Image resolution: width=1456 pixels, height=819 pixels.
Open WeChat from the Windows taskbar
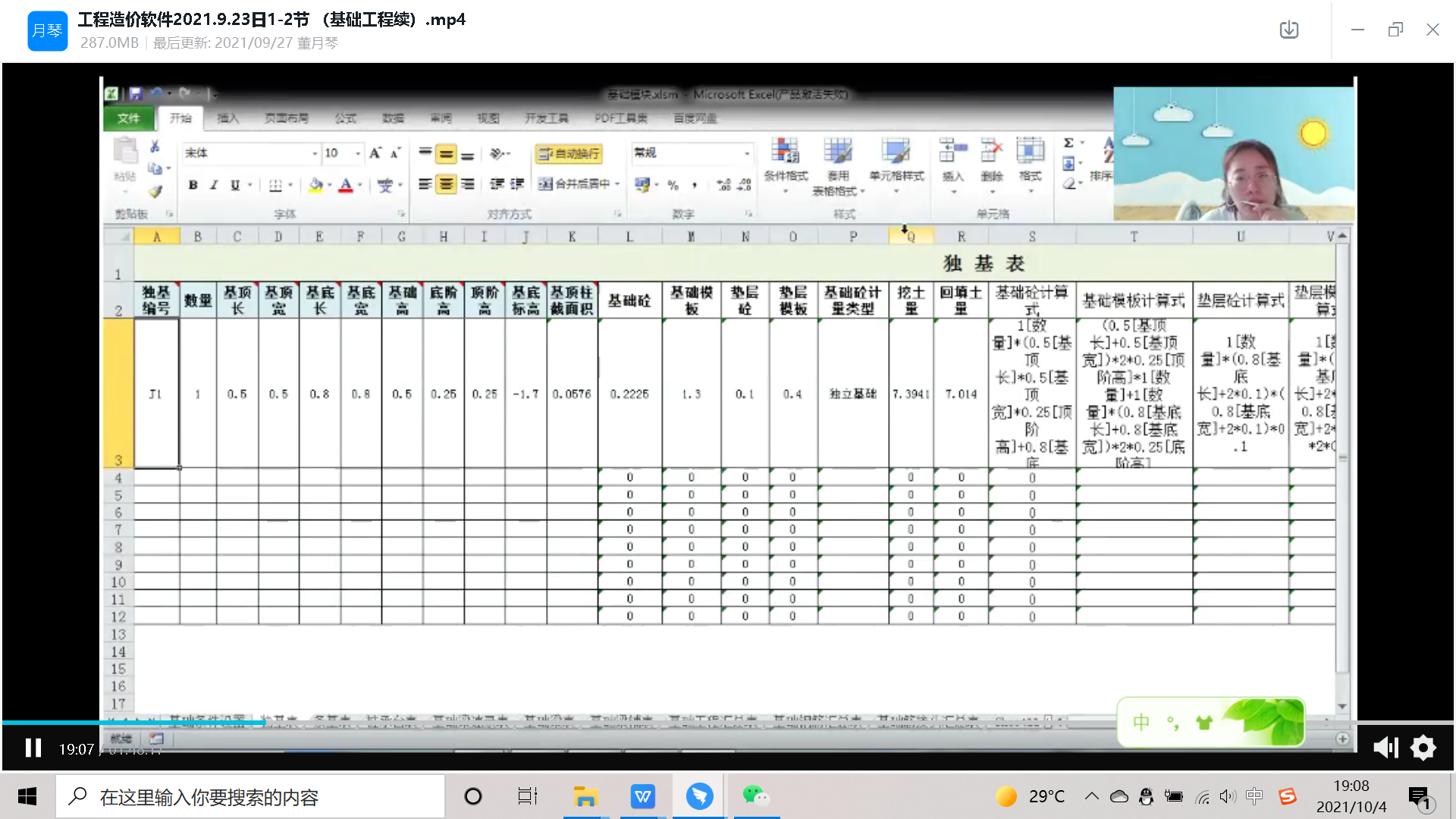(x=755, y=796)
